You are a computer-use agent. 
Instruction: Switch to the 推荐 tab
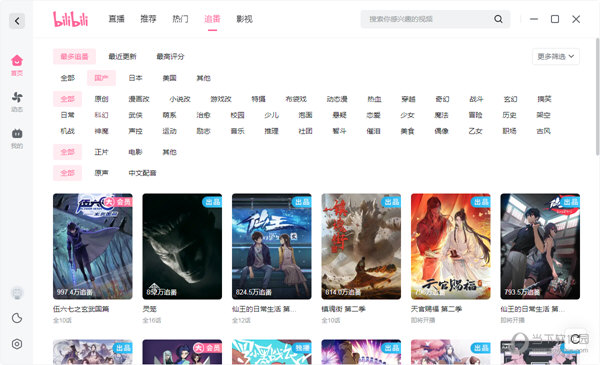148,19
